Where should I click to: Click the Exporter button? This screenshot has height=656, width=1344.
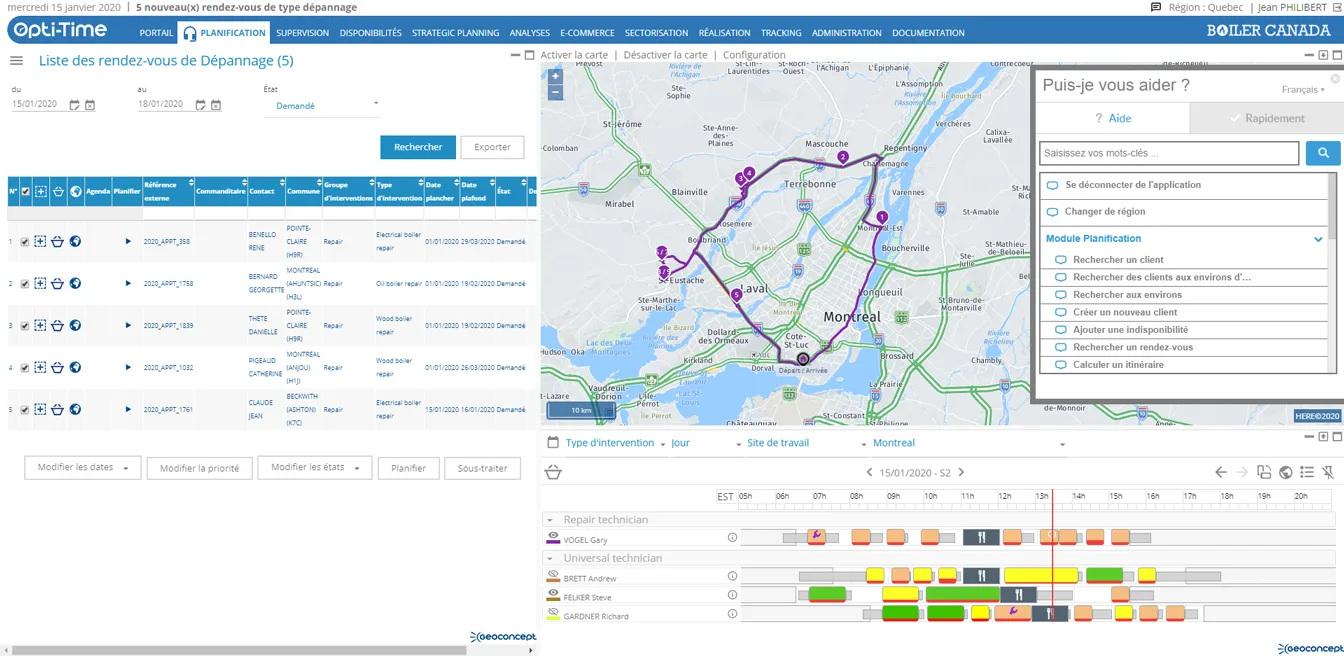[492, 147]
